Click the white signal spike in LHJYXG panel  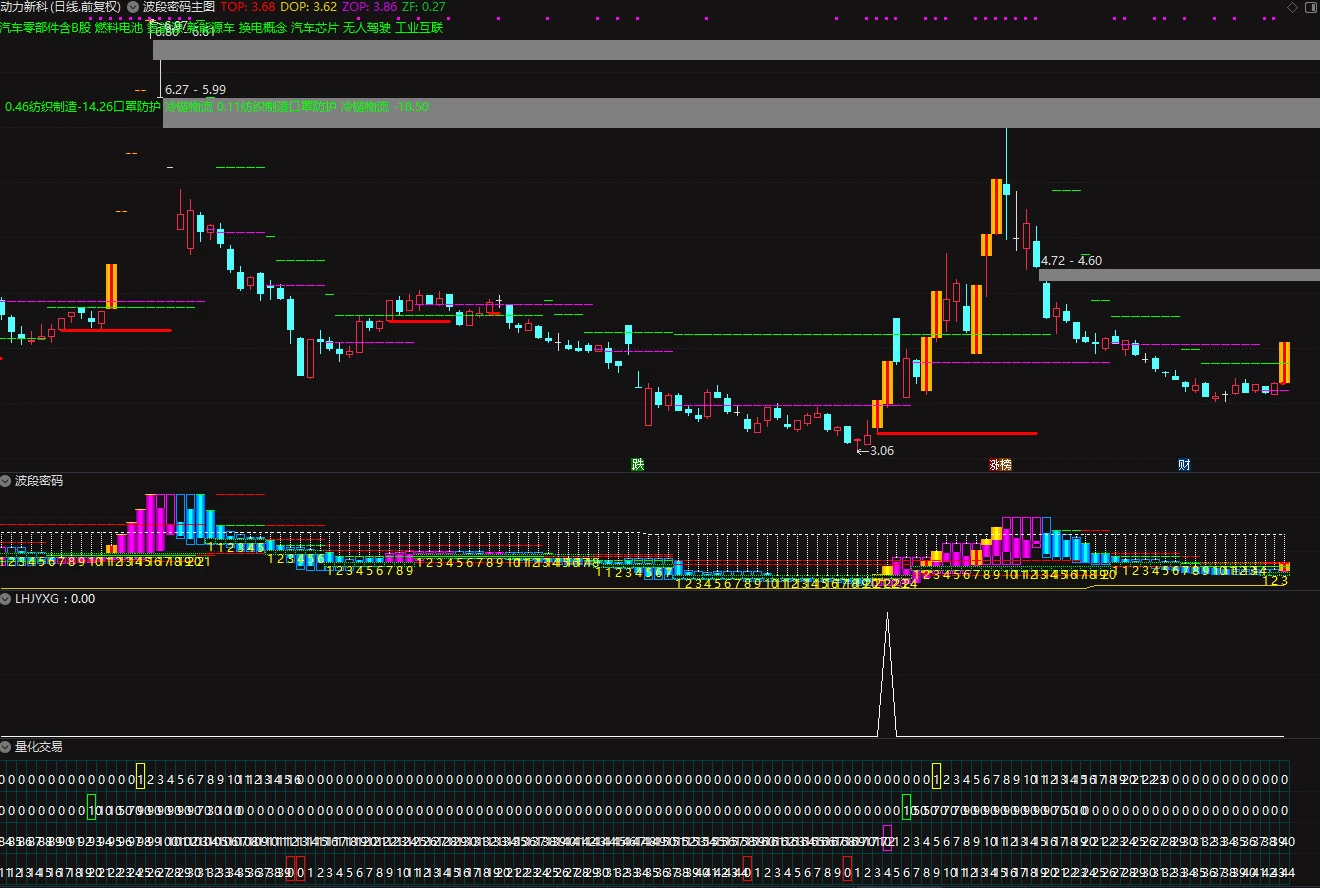point(887,675)
